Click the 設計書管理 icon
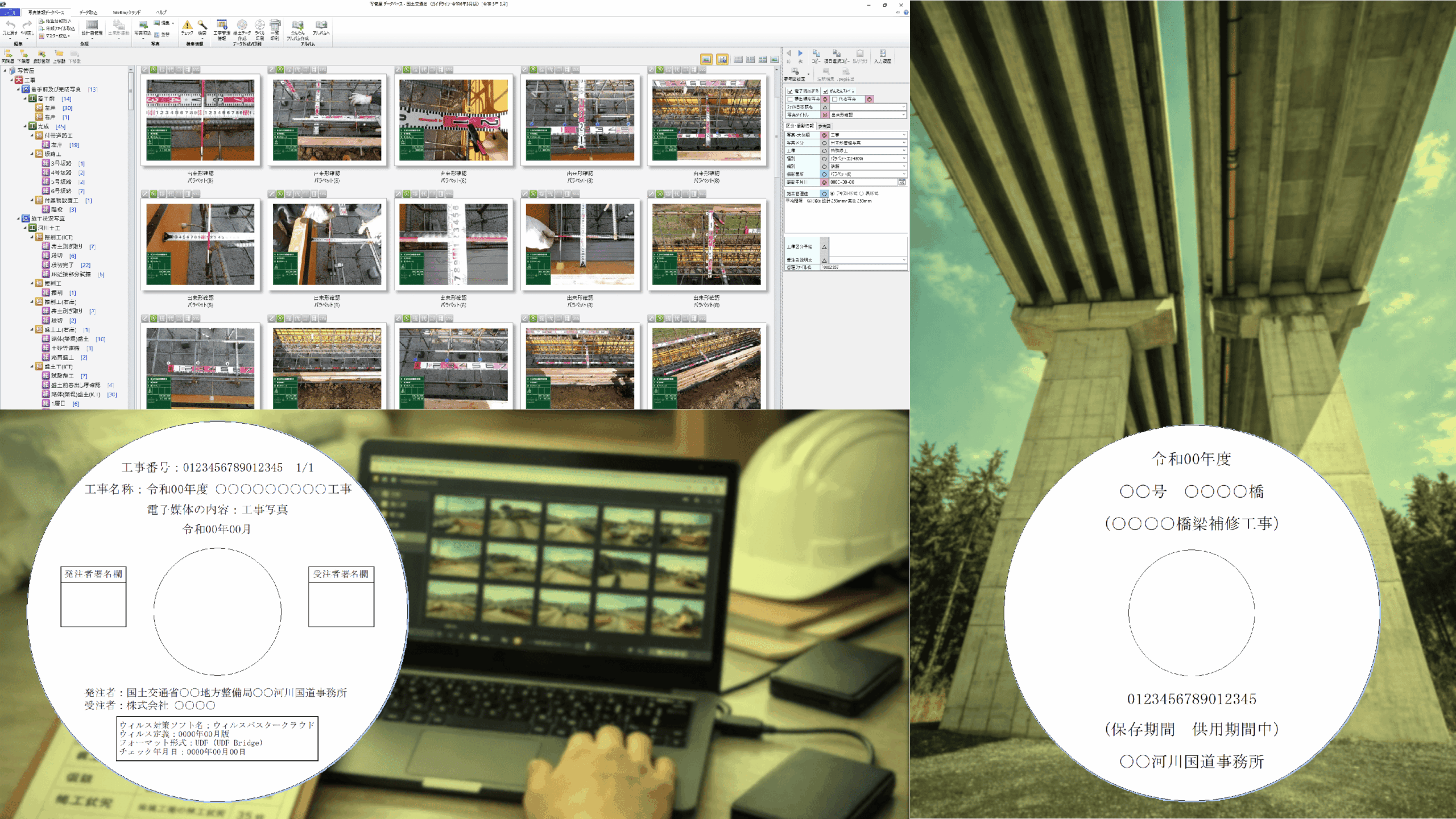 [x=92, y=26]
